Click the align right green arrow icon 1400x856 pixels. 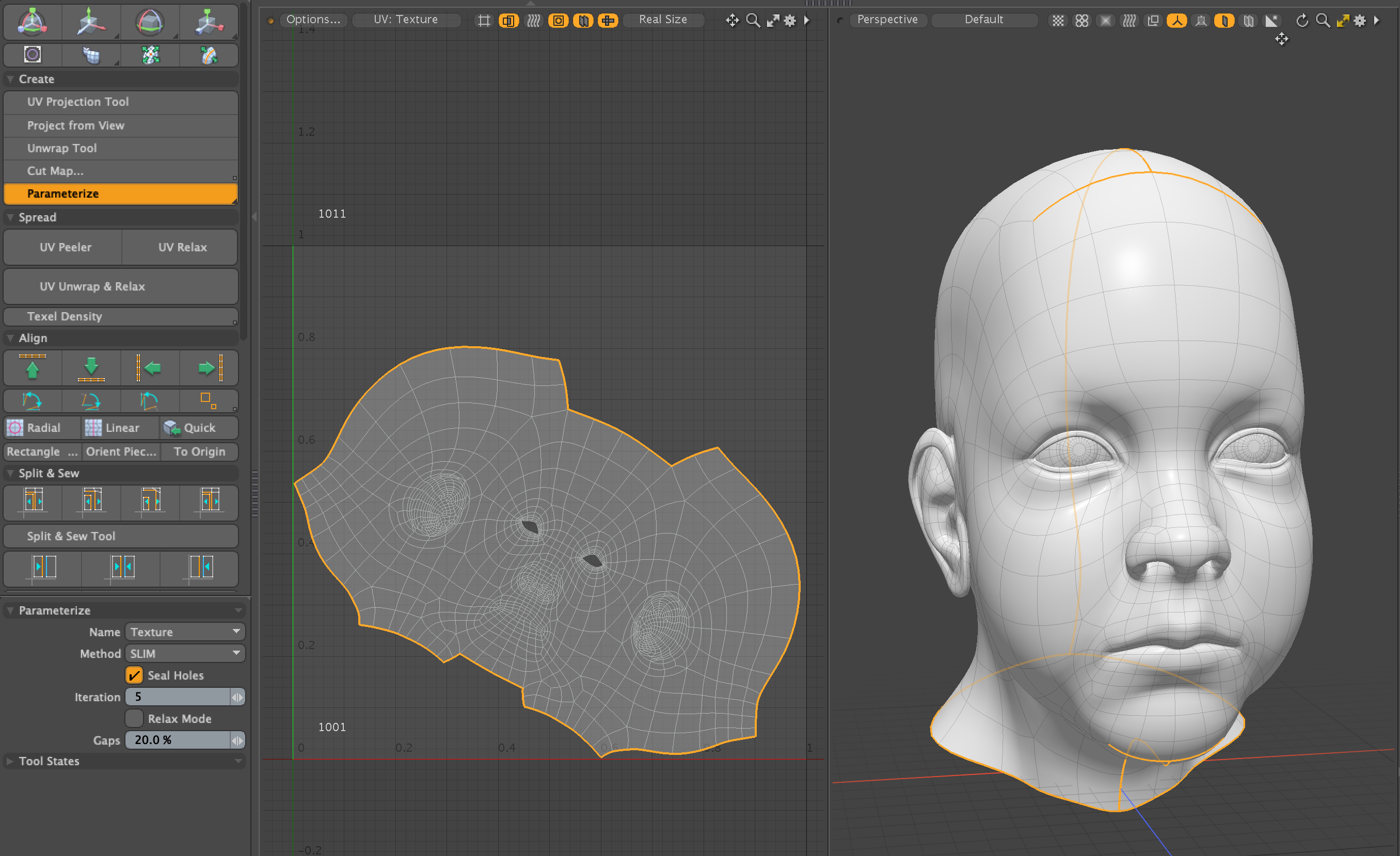[x=209, y=367]
